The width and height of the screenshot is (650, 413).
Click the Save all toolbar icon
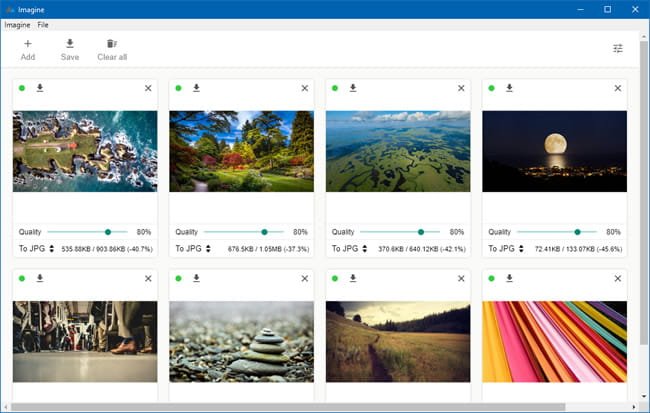[70, 44]
